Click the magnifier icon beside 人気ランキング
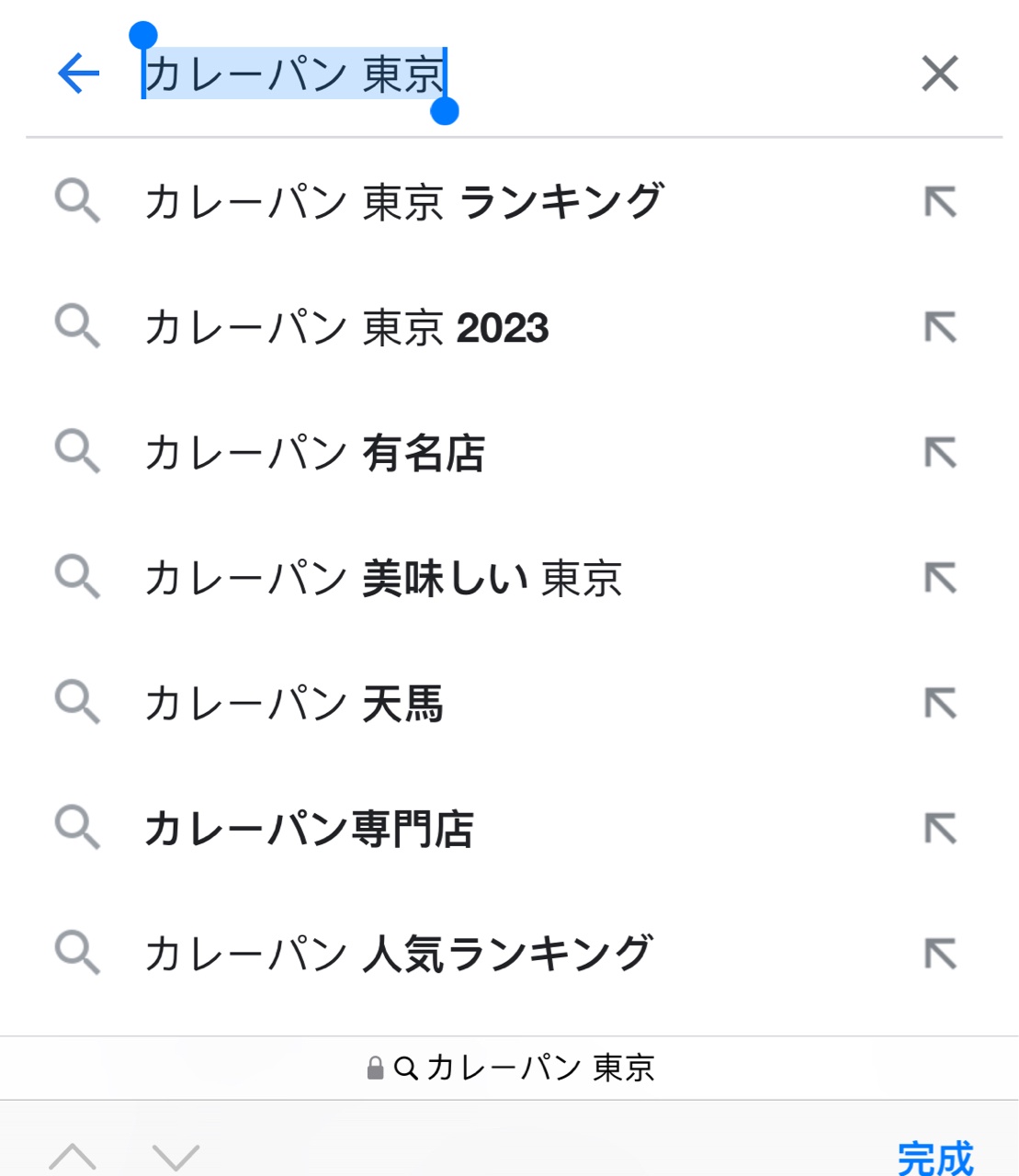 [77, 952]
